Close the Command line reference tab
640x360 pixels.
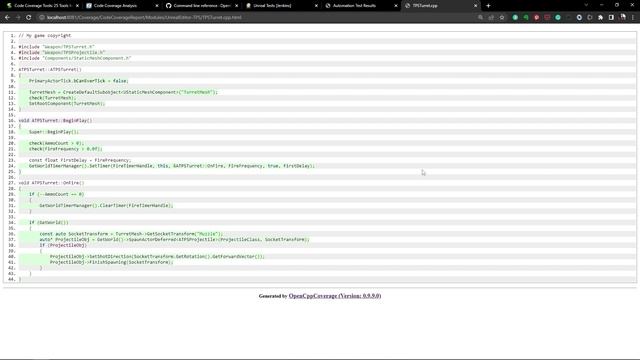click(x=236, y=6)
